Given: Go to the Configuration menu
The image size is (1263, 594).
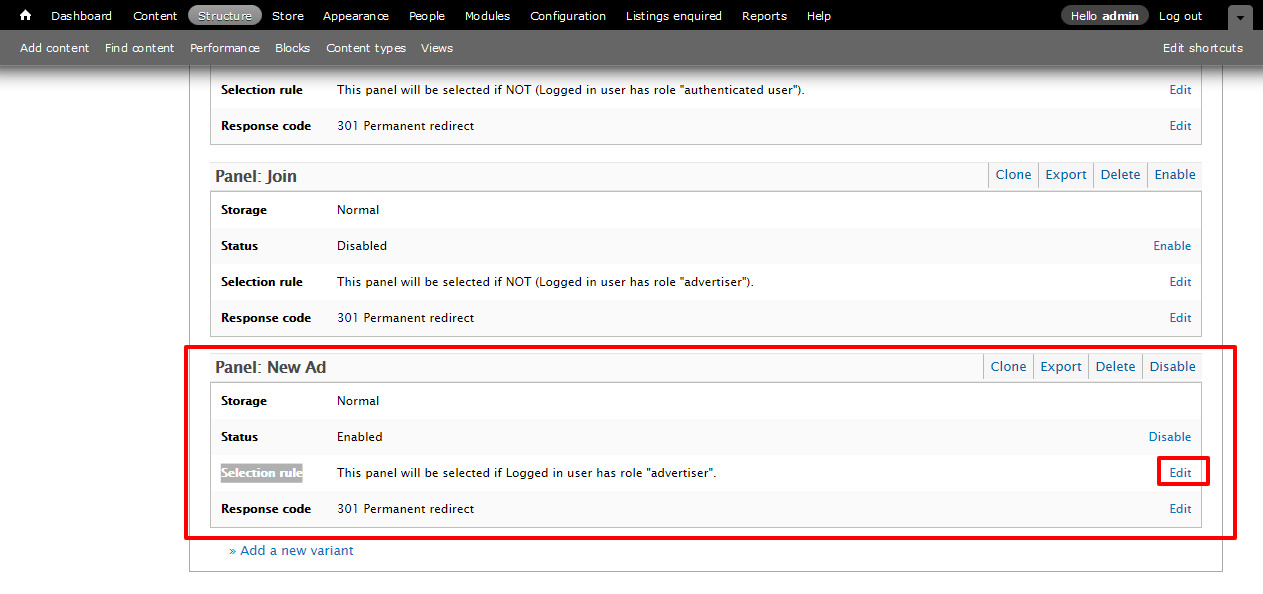Looking at the screenshot, I should pos(568,16).
